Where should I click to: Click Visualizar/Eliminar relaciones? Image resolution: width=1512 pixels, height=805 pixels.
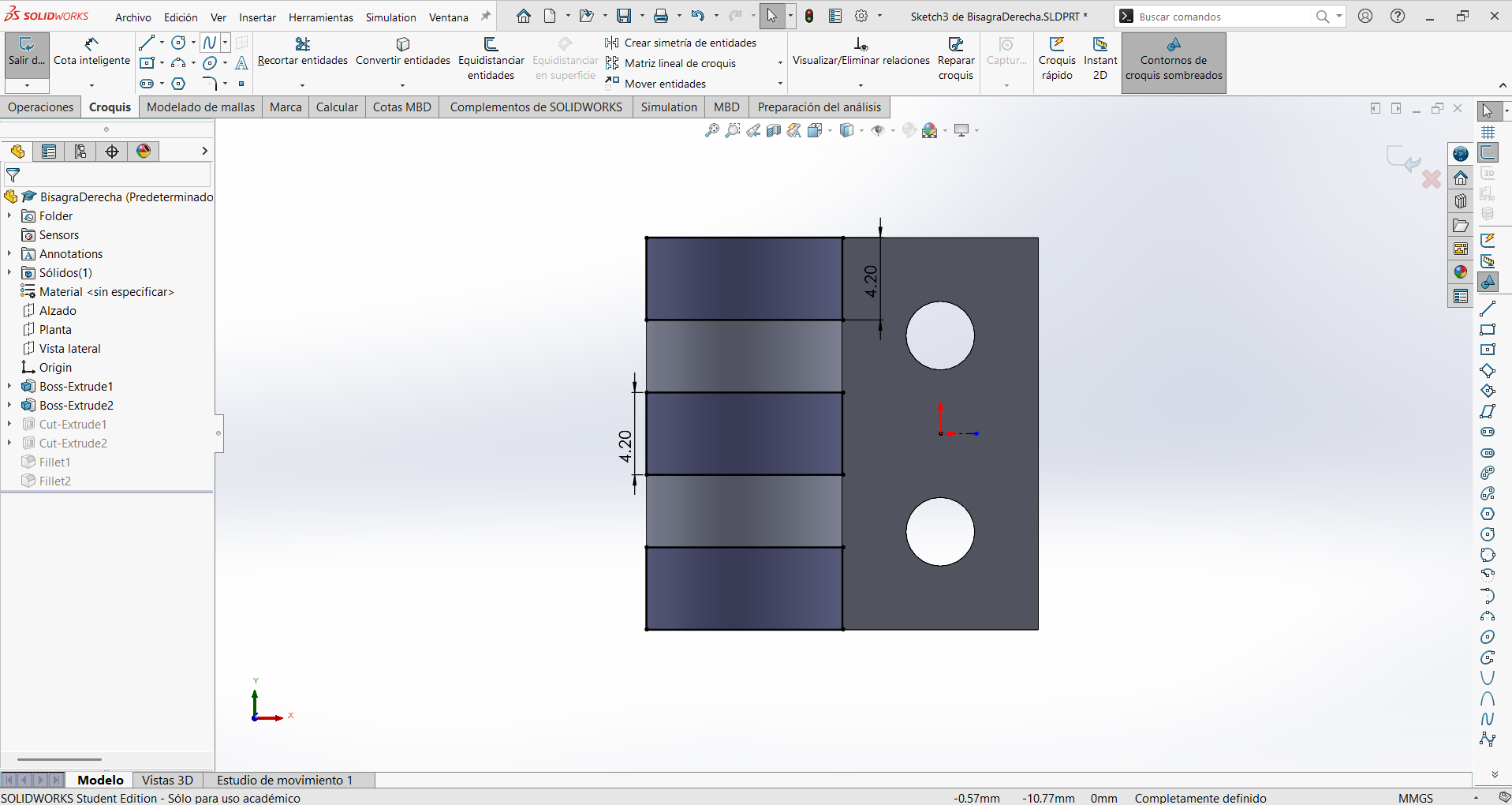[861, 53]
